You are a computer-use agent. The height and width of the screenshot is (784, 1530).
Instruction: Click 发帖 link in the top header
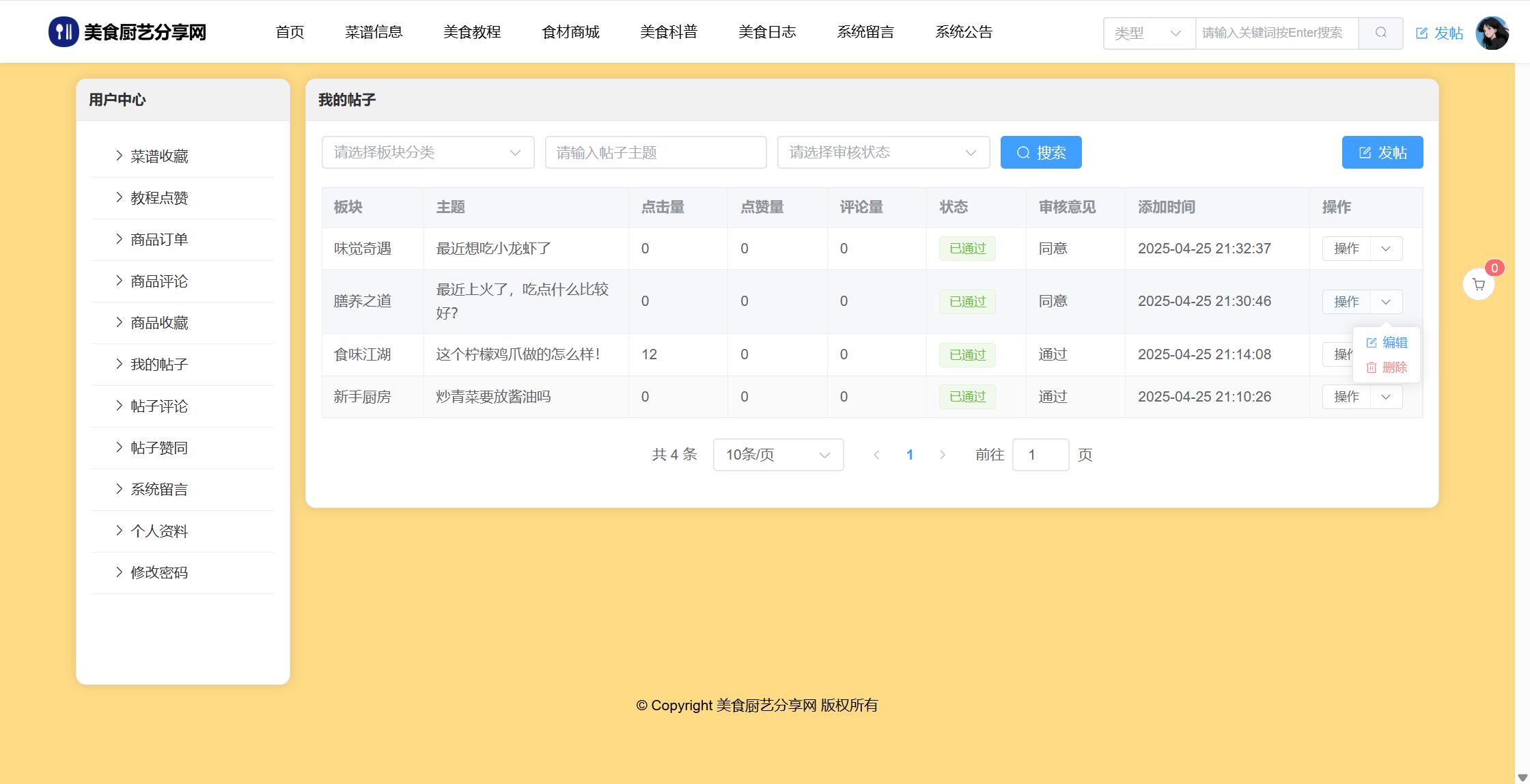click(1439, 33)
